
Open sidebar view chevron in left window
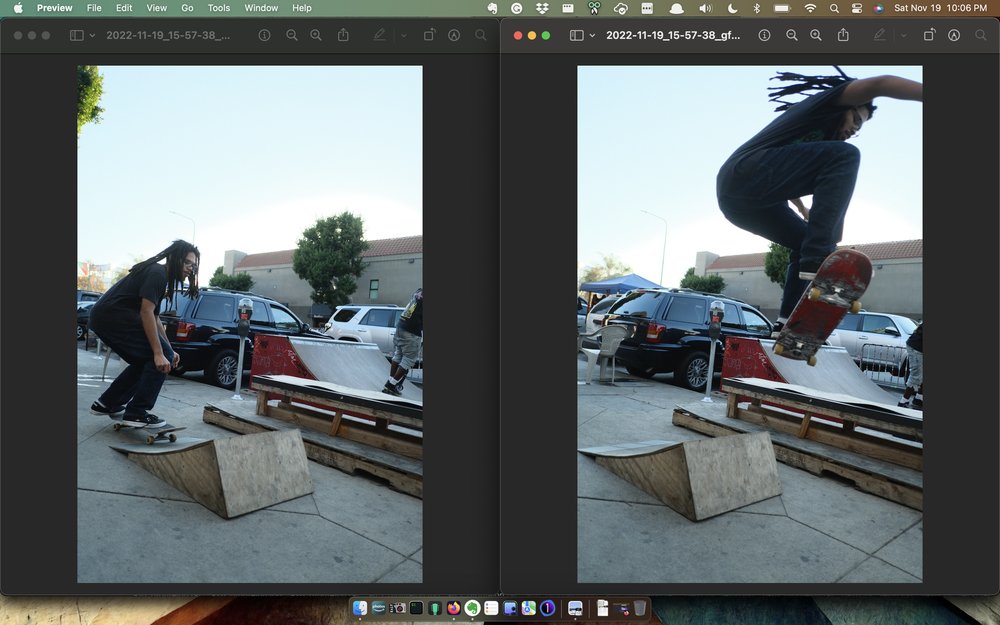tap(93, 35)
